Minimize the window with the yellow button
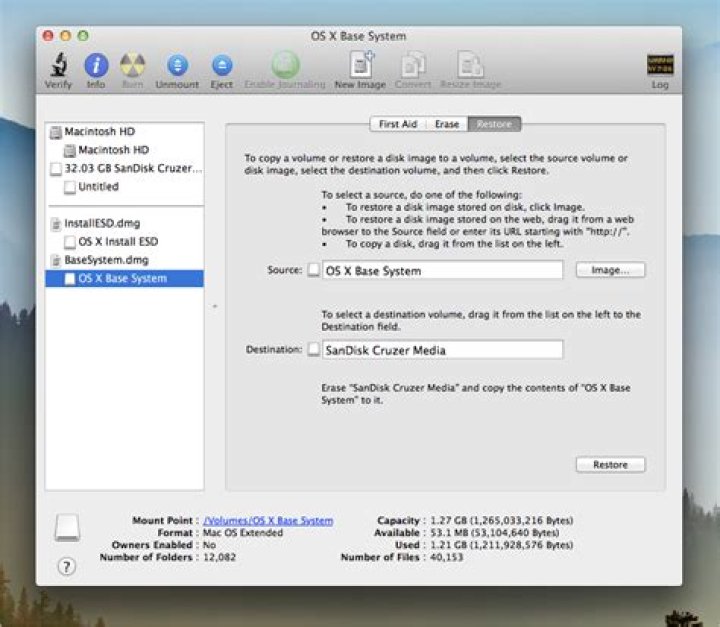 (x=66, y=35)
